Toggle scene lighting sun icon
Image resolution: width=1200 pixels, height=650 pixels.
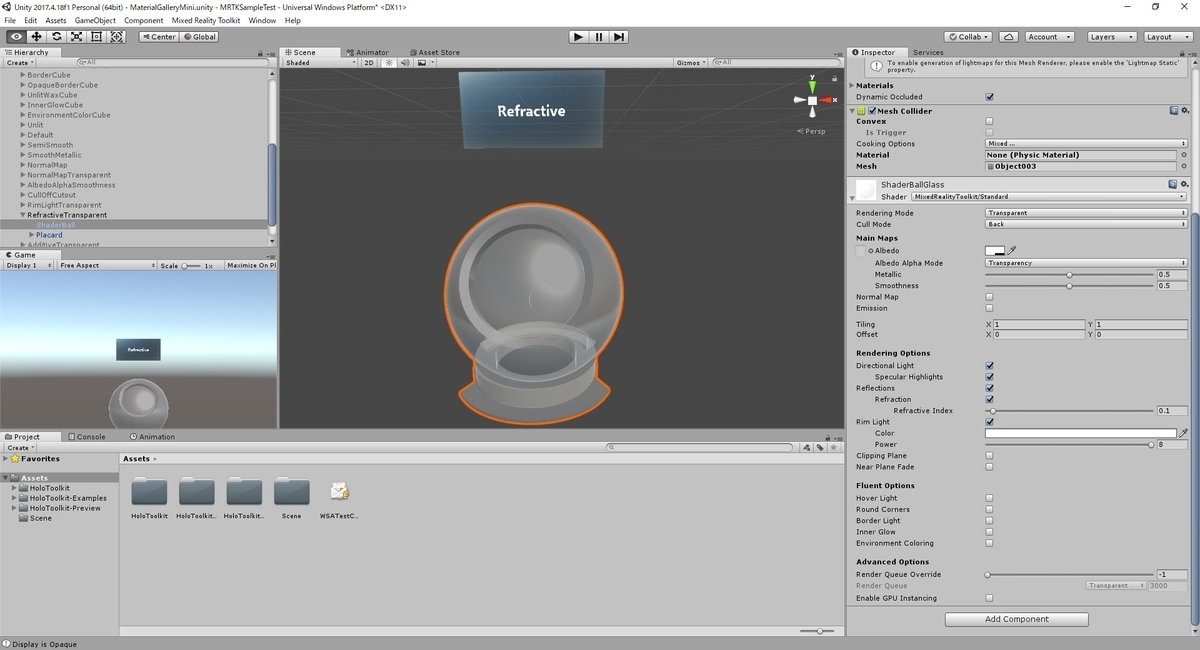point(390,62)
